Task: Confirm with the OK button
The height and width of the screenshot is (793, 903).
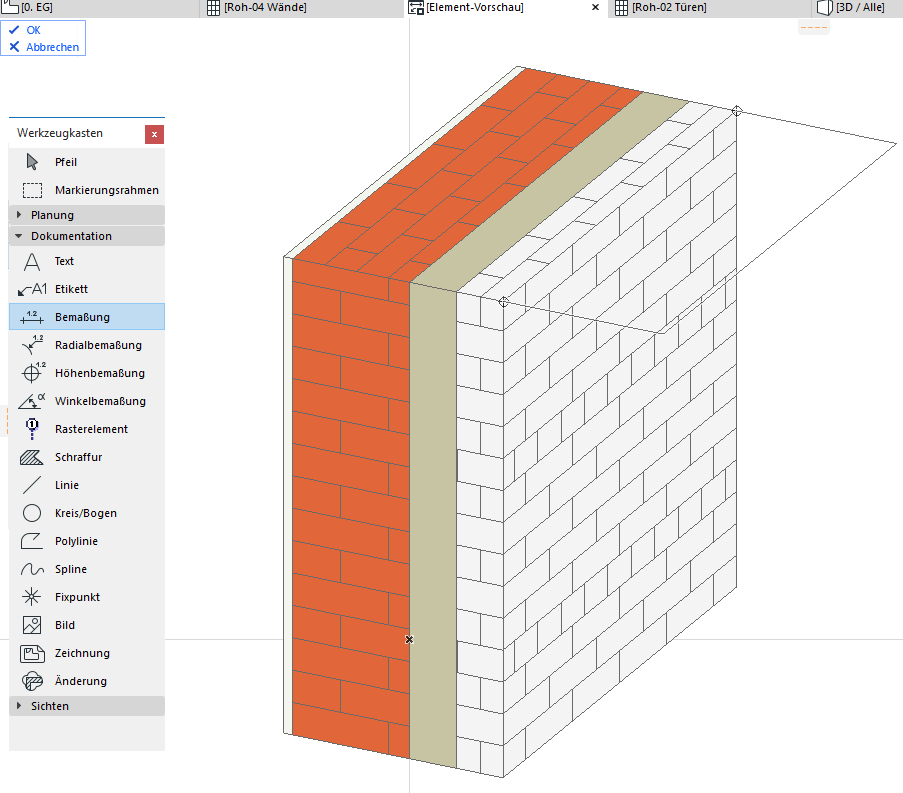Action: click(25, 30)
